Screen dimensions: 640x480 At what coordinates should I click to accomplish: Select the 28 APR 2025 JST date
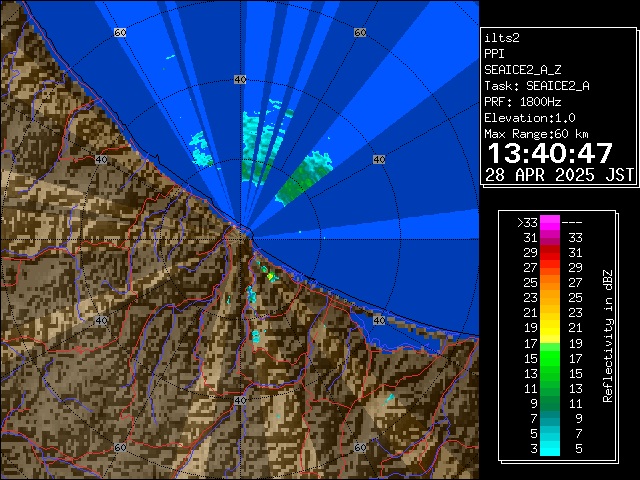(x=559, y=175)
